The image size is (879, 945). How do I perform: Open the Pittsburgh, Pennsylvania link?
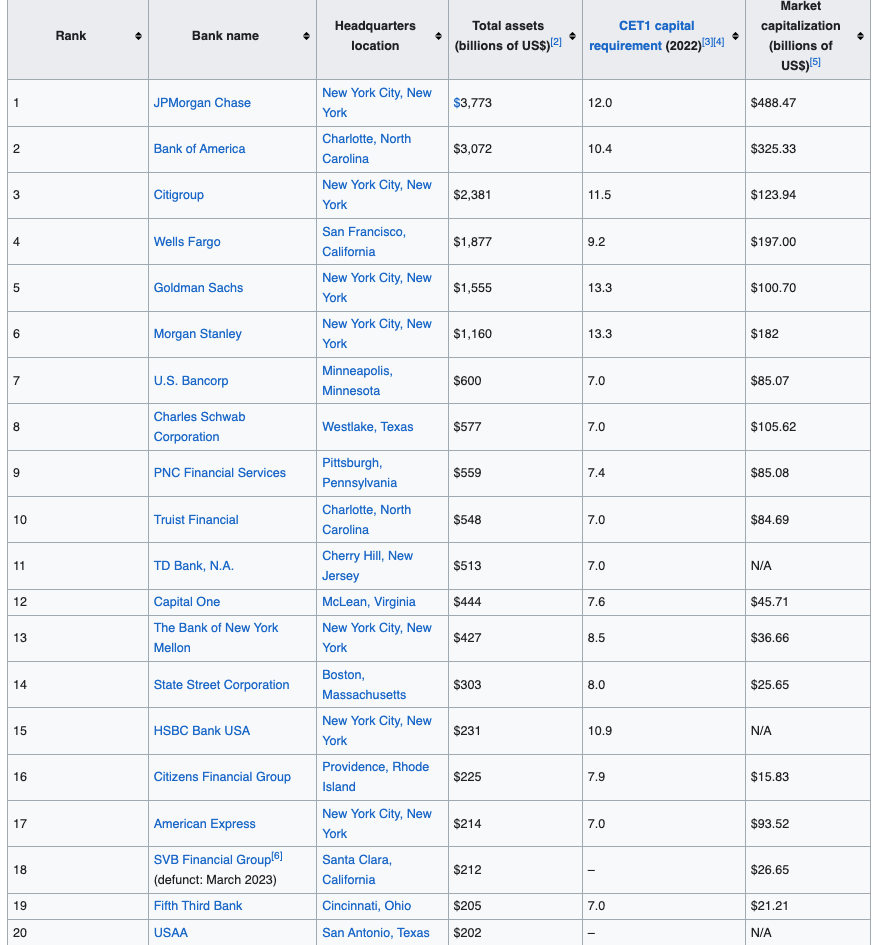[x=359, y=473]
